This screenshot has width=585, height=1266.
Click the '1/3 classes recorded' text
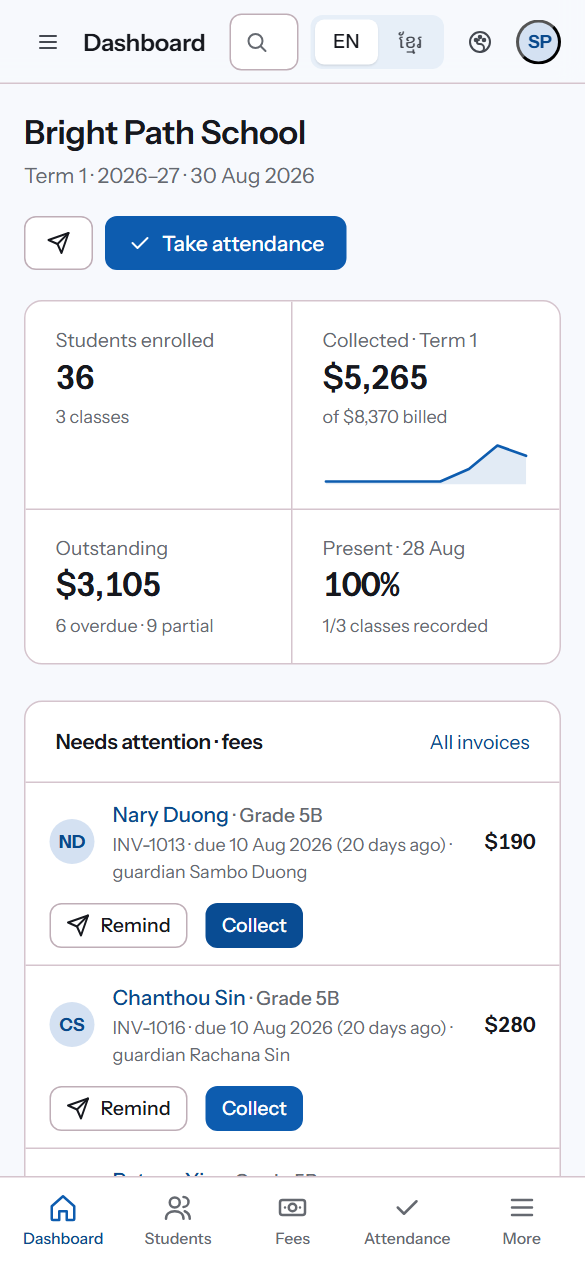(405, 626)
